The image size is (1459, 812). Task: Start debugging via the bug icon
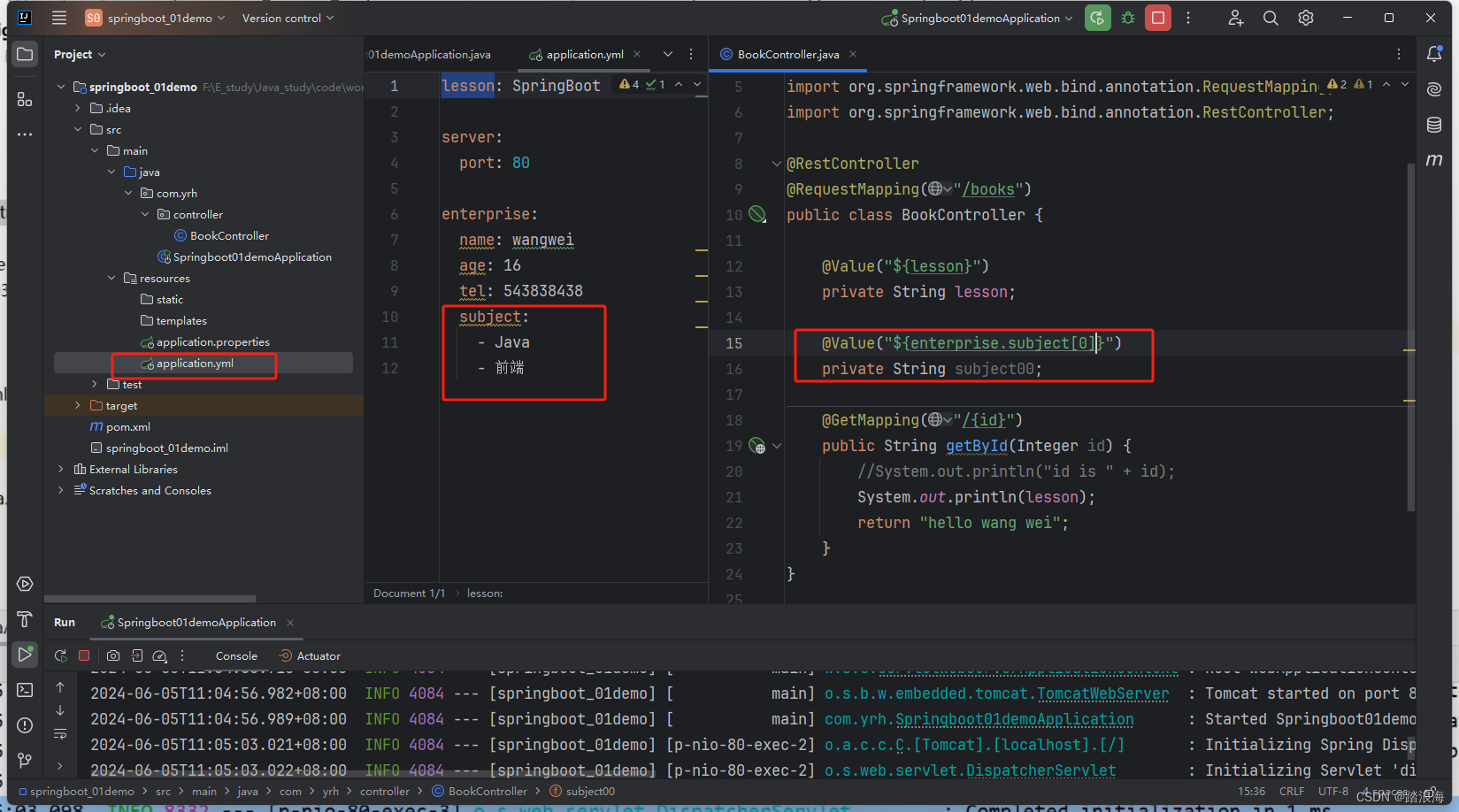pyautogui.click(x=1127, y=17)
